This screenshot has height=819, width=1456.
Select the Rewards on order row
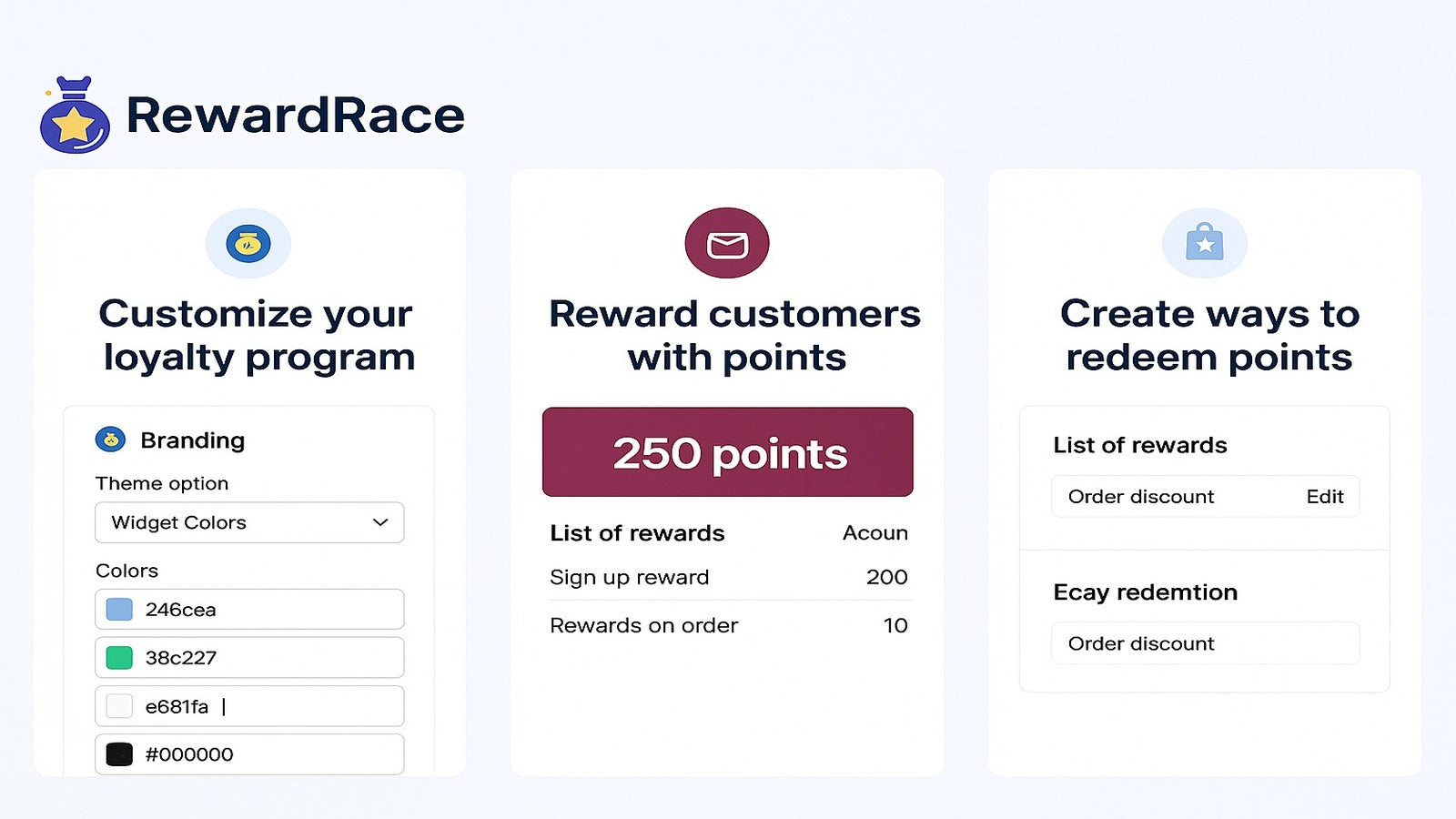click(729, 625)
